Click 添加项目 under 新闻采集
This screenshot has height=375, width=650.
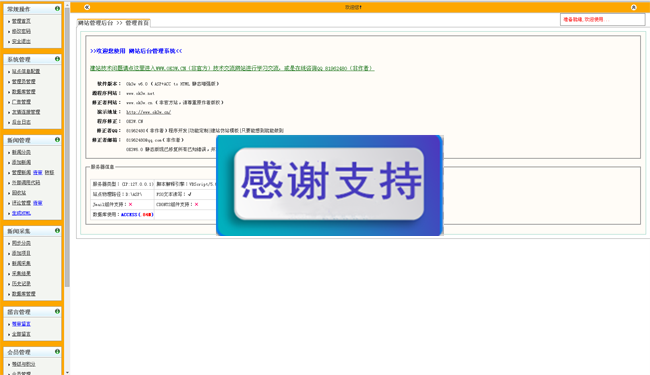[21, 253]
